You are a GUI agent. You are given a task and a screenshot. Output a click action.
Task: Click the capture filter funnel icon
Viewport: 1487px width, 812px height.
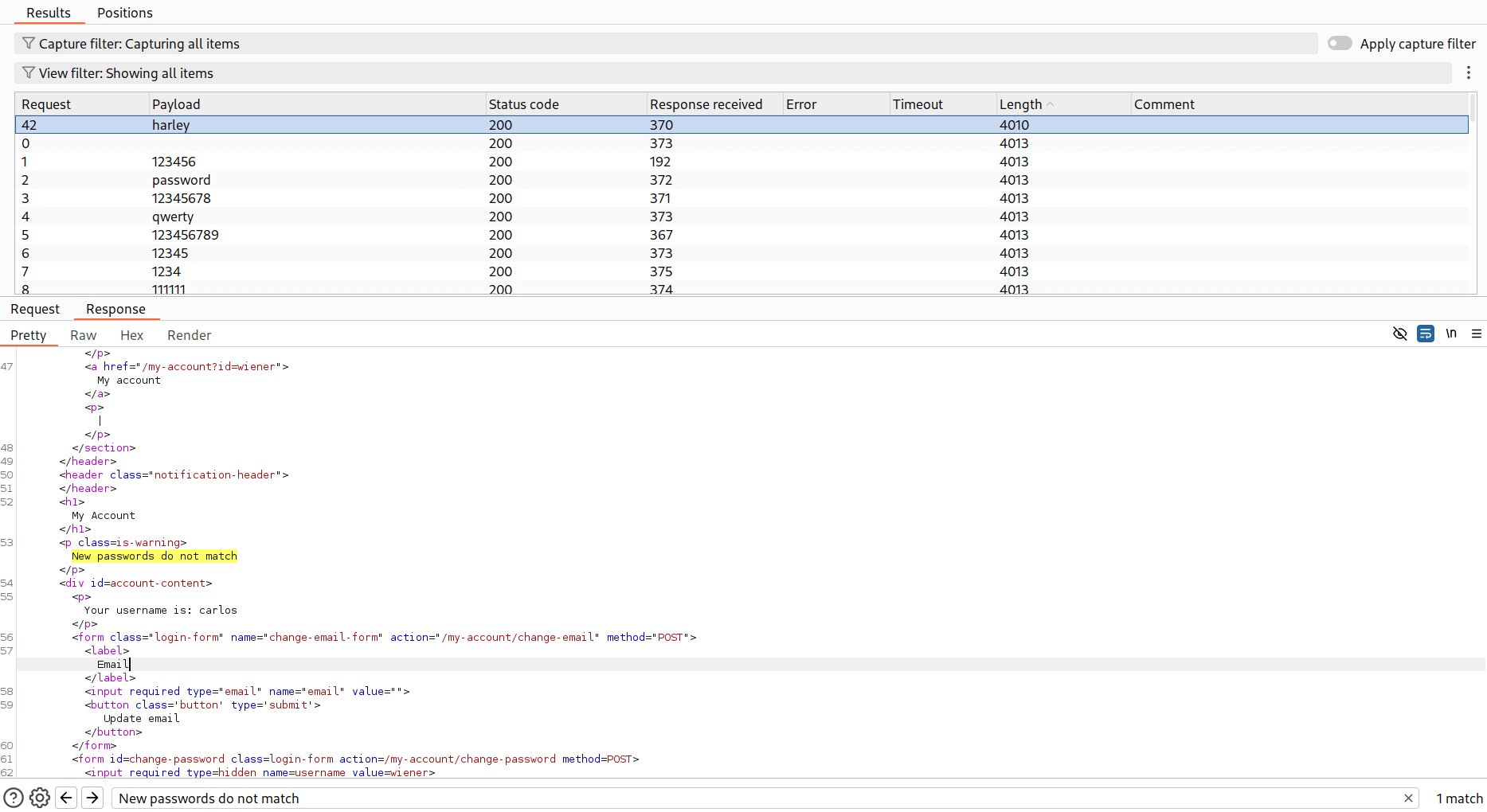29,43
